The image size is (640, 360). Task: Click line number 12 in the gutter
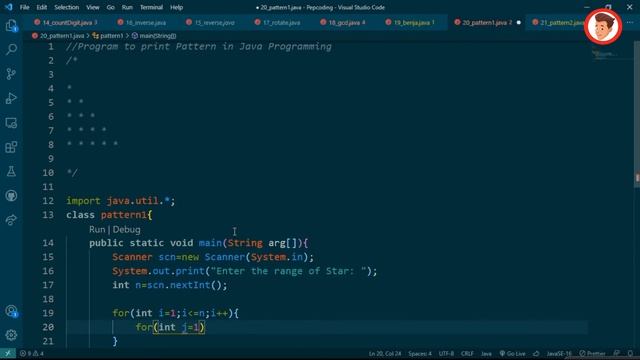coord(48,201)
